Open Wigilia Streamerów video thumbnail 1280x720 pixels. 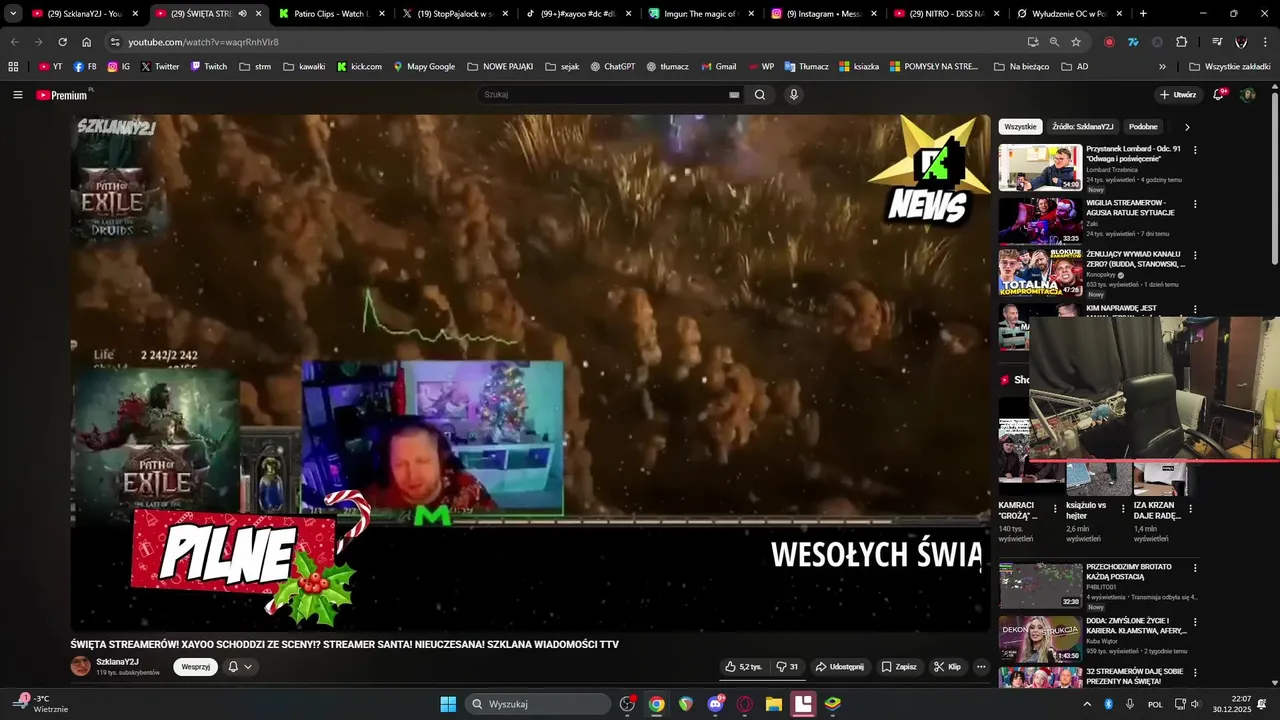(1040, 221)
